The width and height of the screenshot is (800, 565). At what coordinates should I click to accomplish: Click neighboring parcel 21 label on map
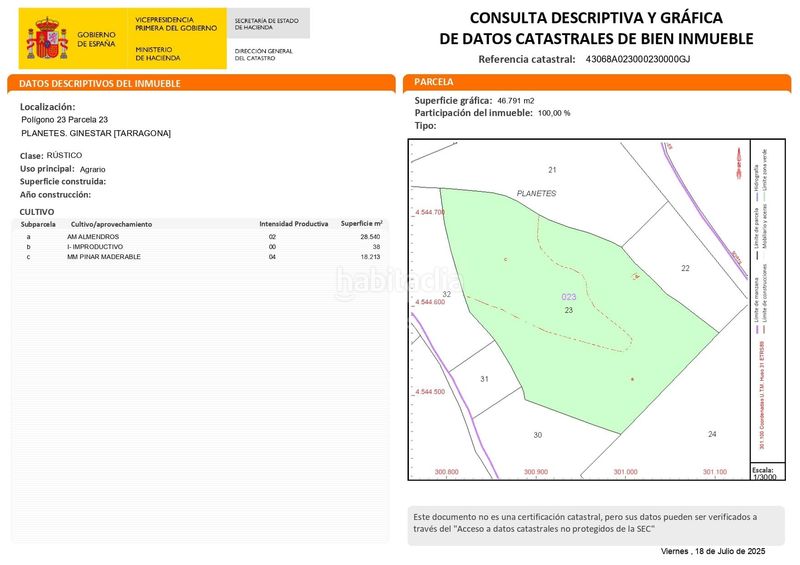point(552,170)
